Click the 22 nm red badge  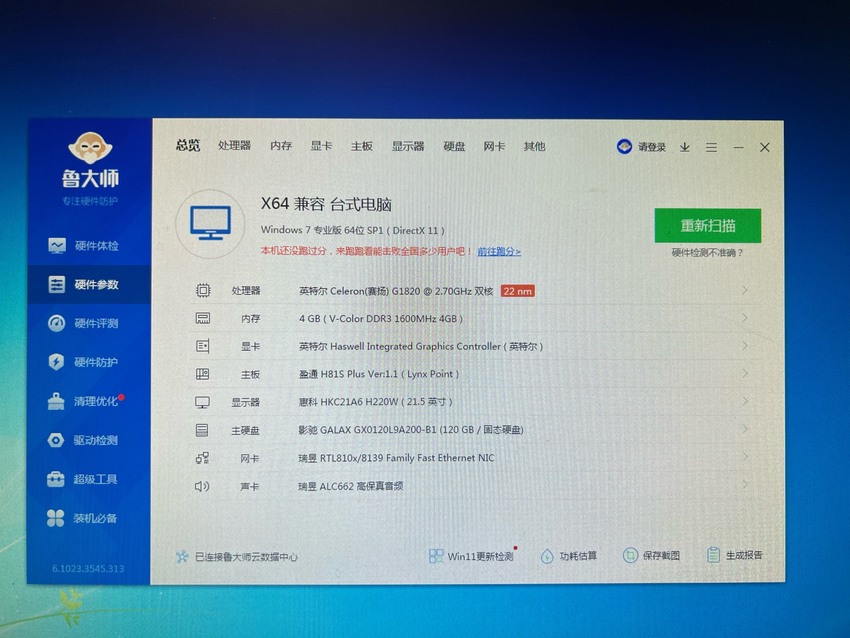[518, 291]
